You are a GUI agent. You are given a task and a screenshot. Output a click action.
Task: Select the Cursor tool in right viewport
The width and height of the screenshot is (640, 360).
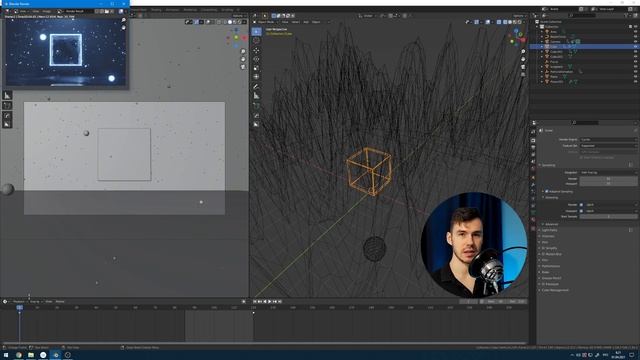coord(256,40)
